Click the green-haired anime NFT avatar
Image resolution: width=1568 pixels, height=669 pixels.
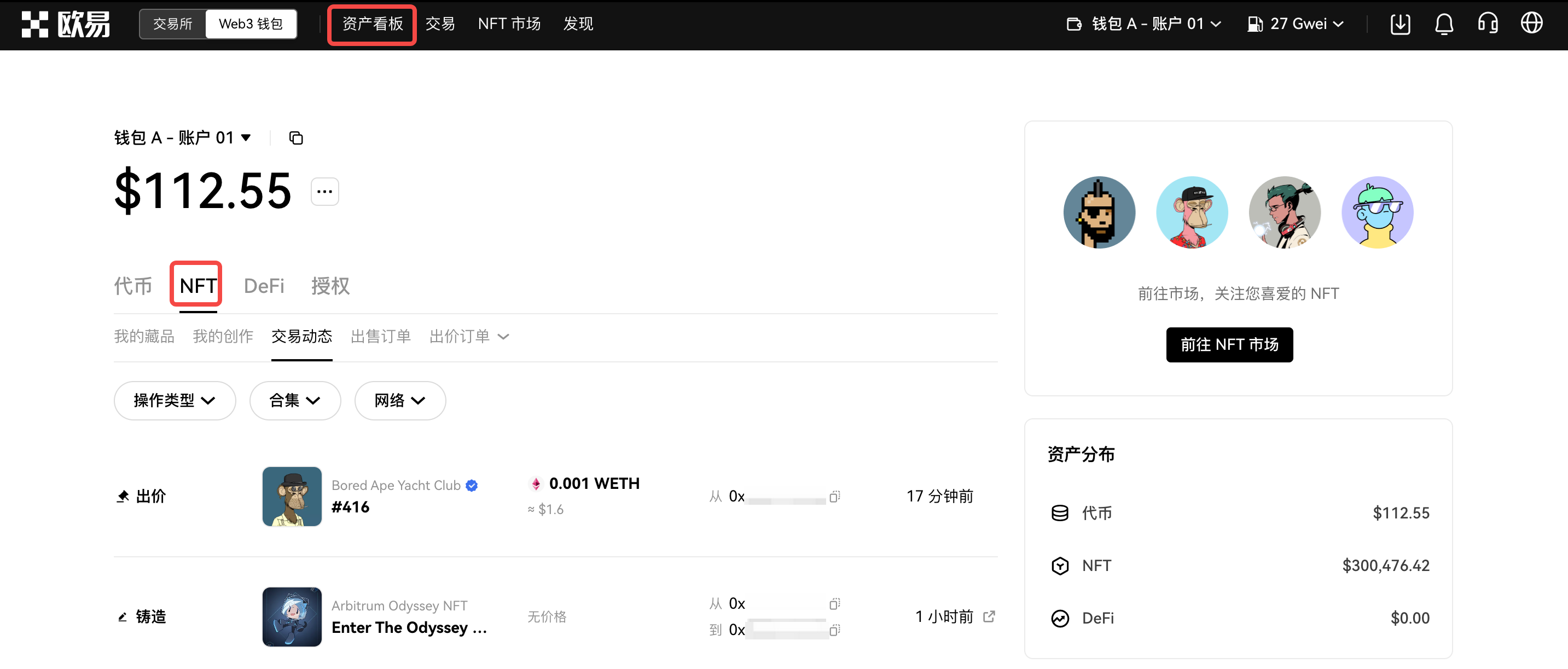pyautogui.click(x=1285, y=212)
